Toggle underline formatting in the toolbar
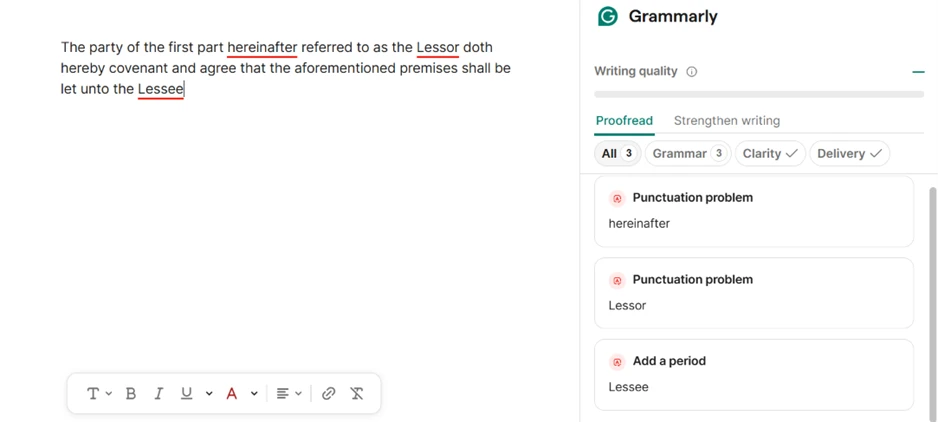 (187, 393)
